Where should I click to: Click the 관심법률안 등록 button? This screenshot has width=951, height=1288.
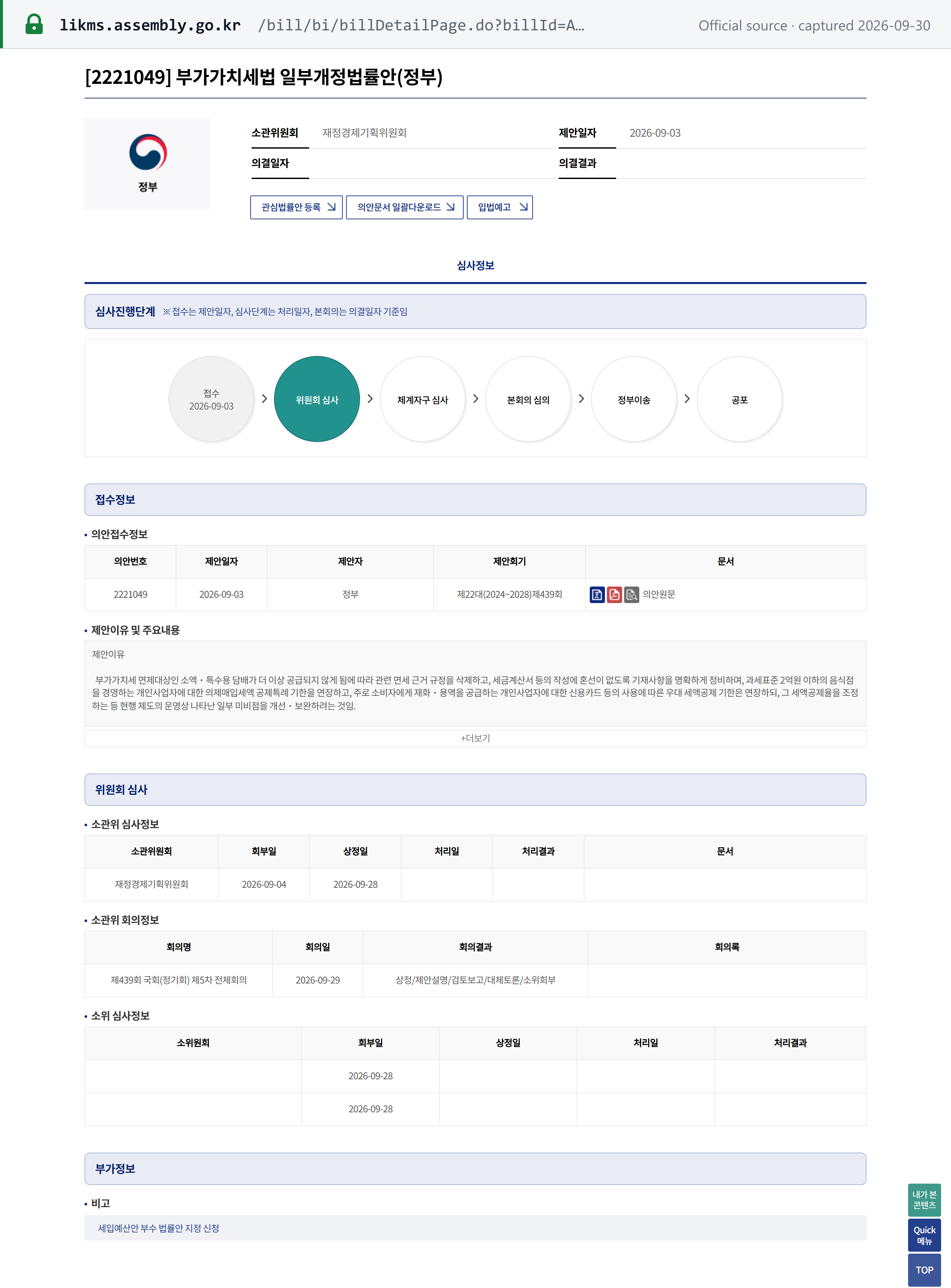[297, 207]
